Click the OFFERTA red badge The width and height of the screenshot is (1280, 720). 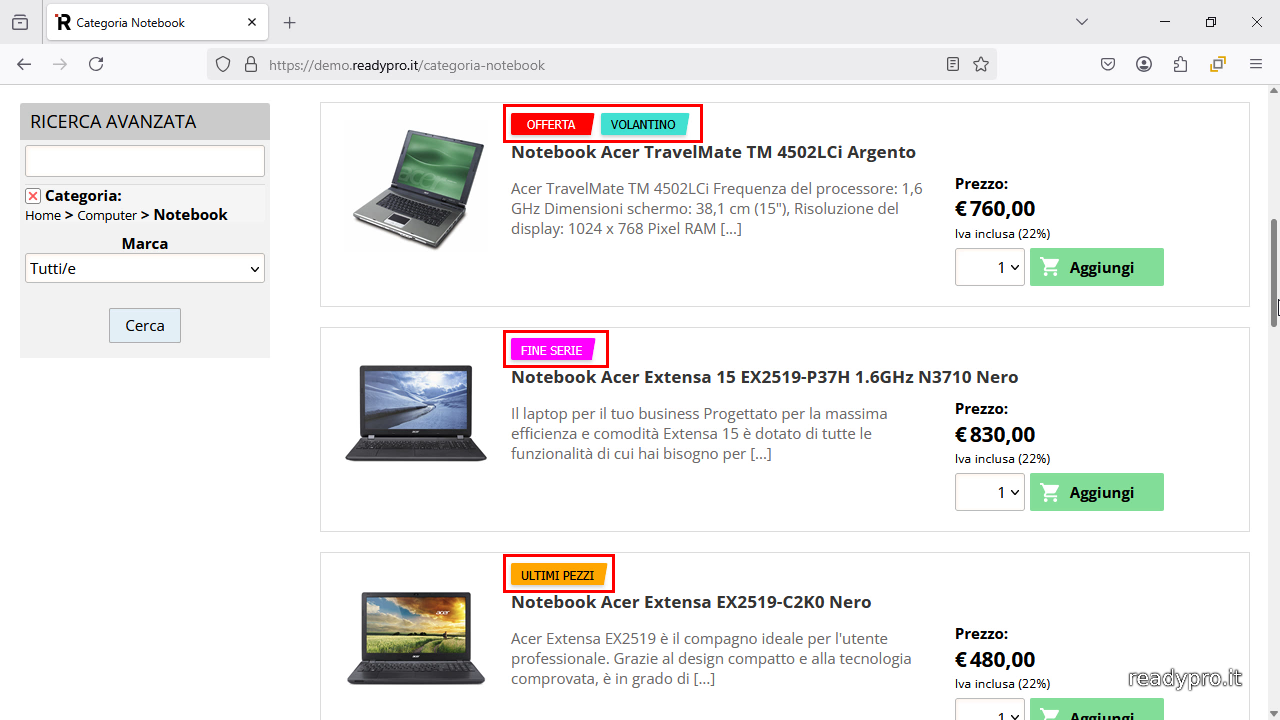tap(552, 124)
